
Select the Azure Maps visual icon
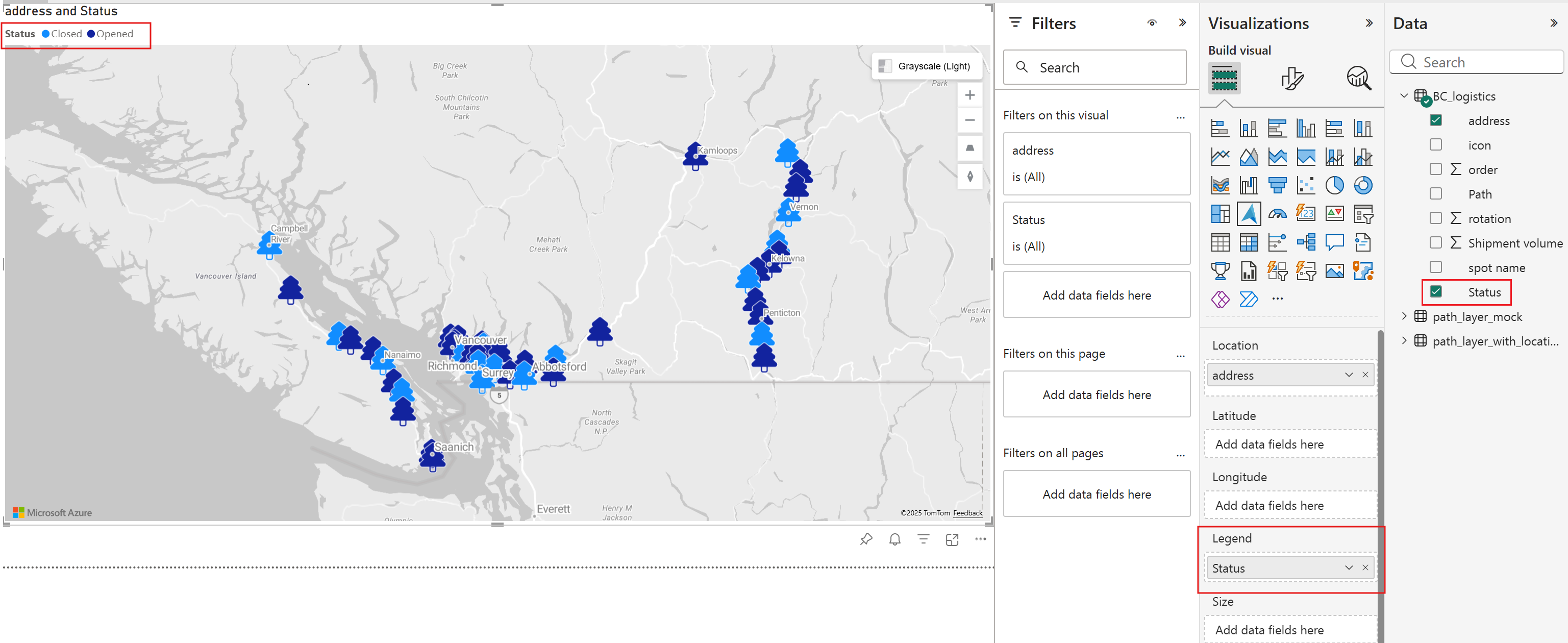[x=1249, y=214]
